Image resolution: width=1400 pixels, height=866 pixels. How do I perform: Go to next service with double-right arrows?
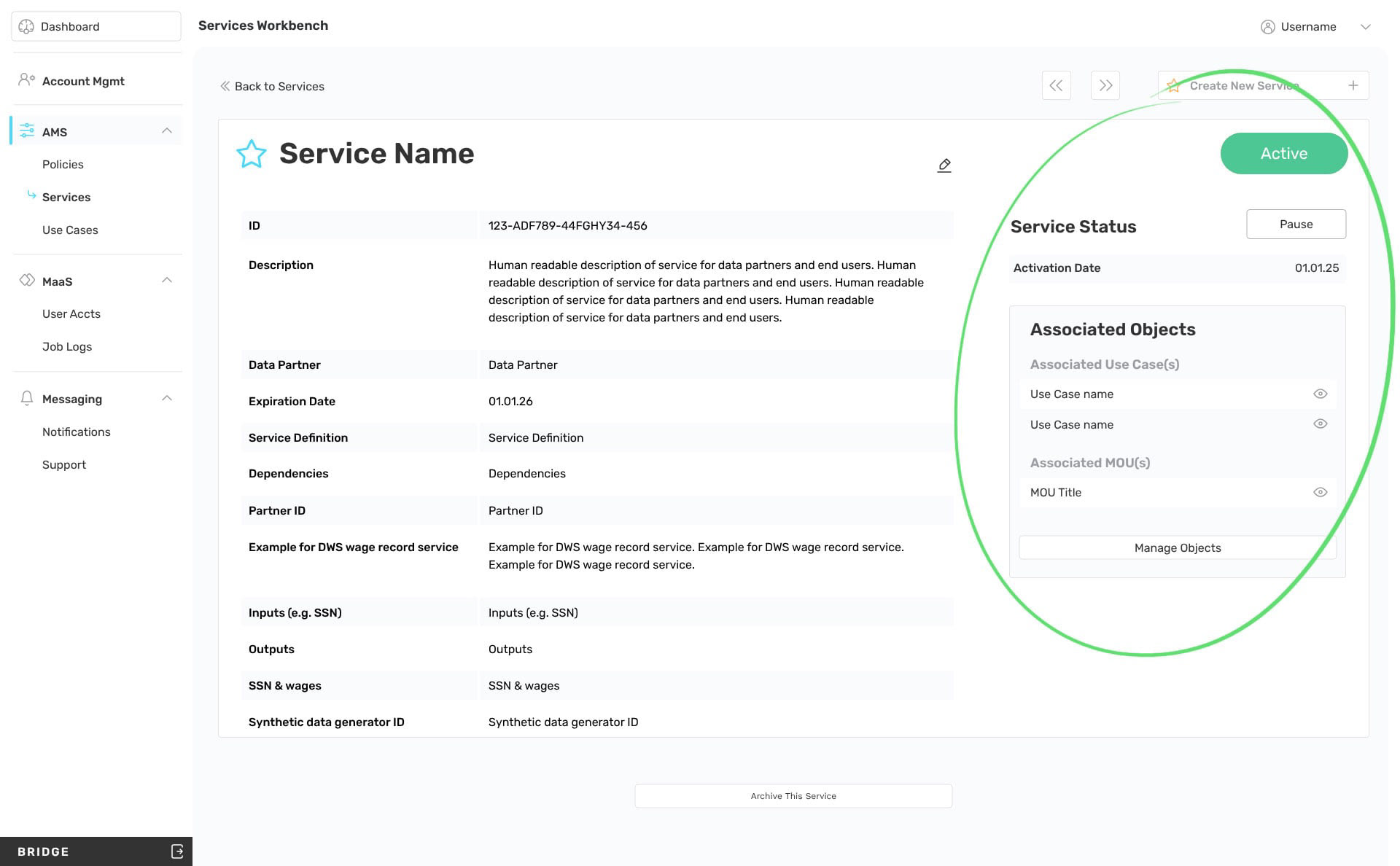[1105, 85]
